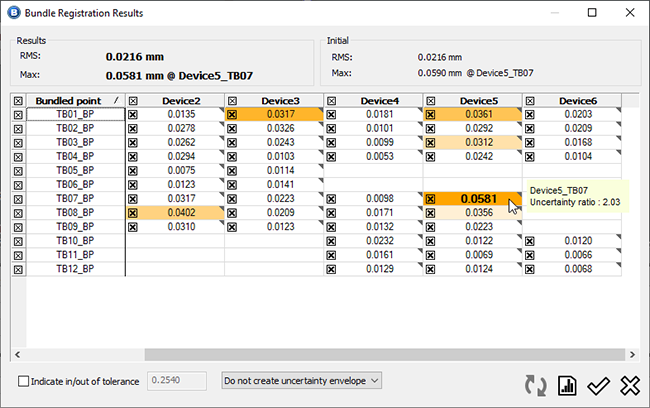Accept results with the checkmark icon
The width and height of the screenshot is (650, 408).
point(598,384)
